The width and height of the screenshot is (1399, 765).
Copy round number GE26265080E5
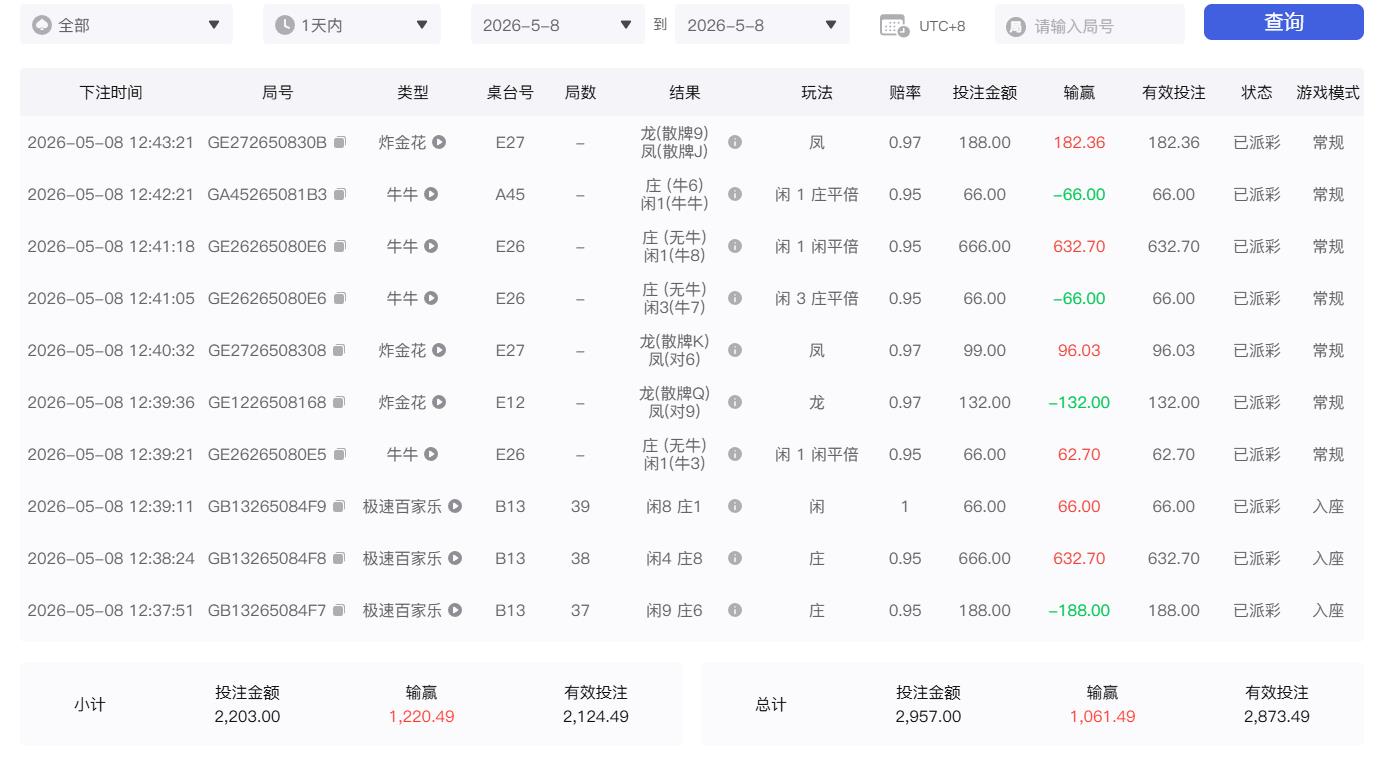340,455
